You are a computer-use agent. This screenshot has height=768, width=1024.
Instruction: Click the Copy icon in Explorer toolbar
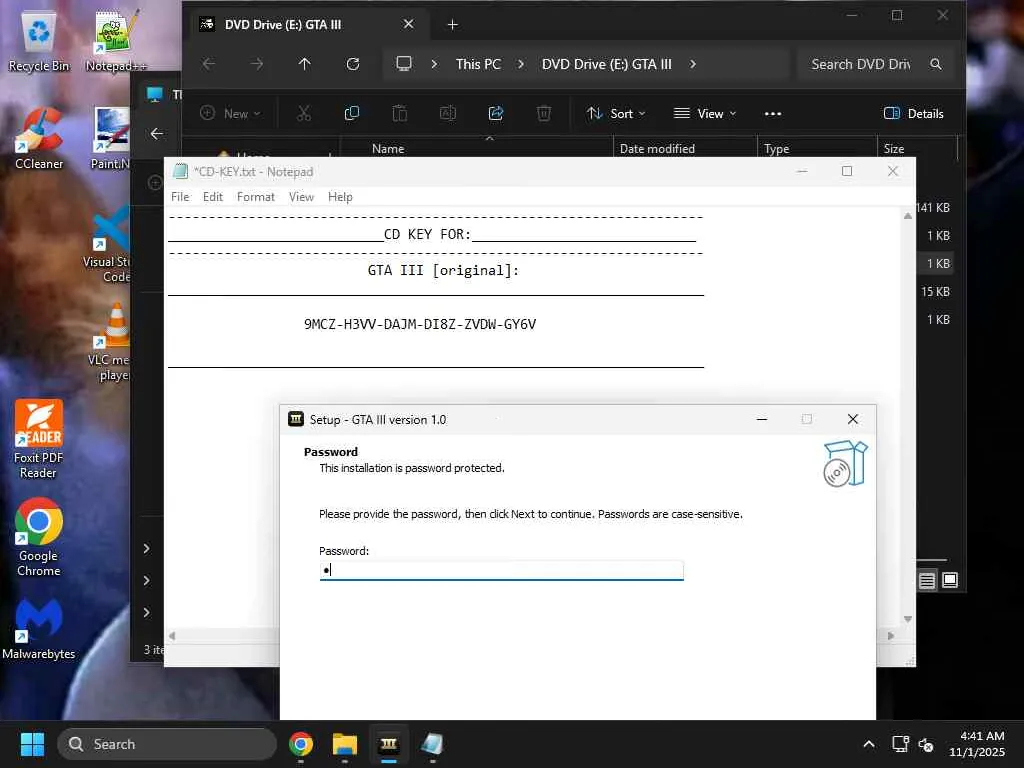pos(351,114)
